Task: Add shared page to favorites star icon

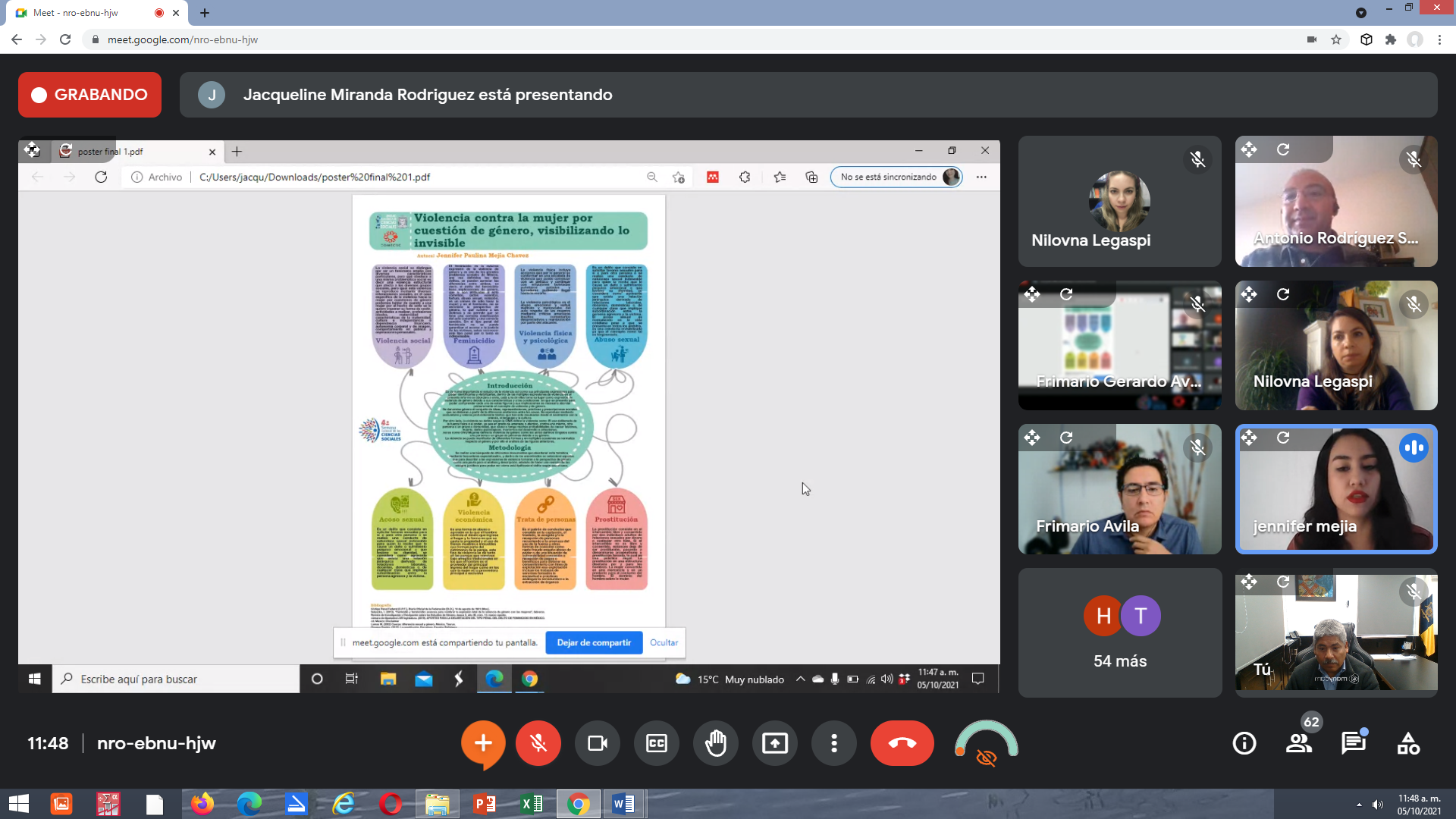Action: click(679, 177)
